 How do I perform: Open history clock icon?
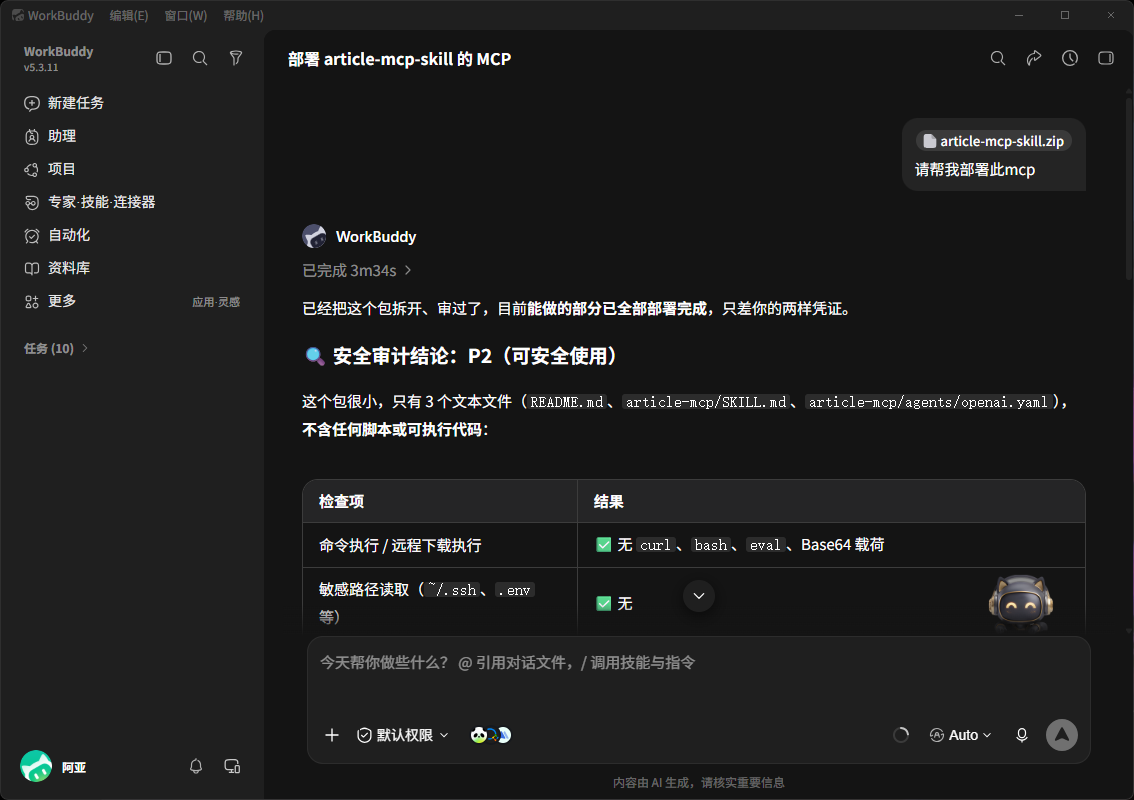[1070, 58]
